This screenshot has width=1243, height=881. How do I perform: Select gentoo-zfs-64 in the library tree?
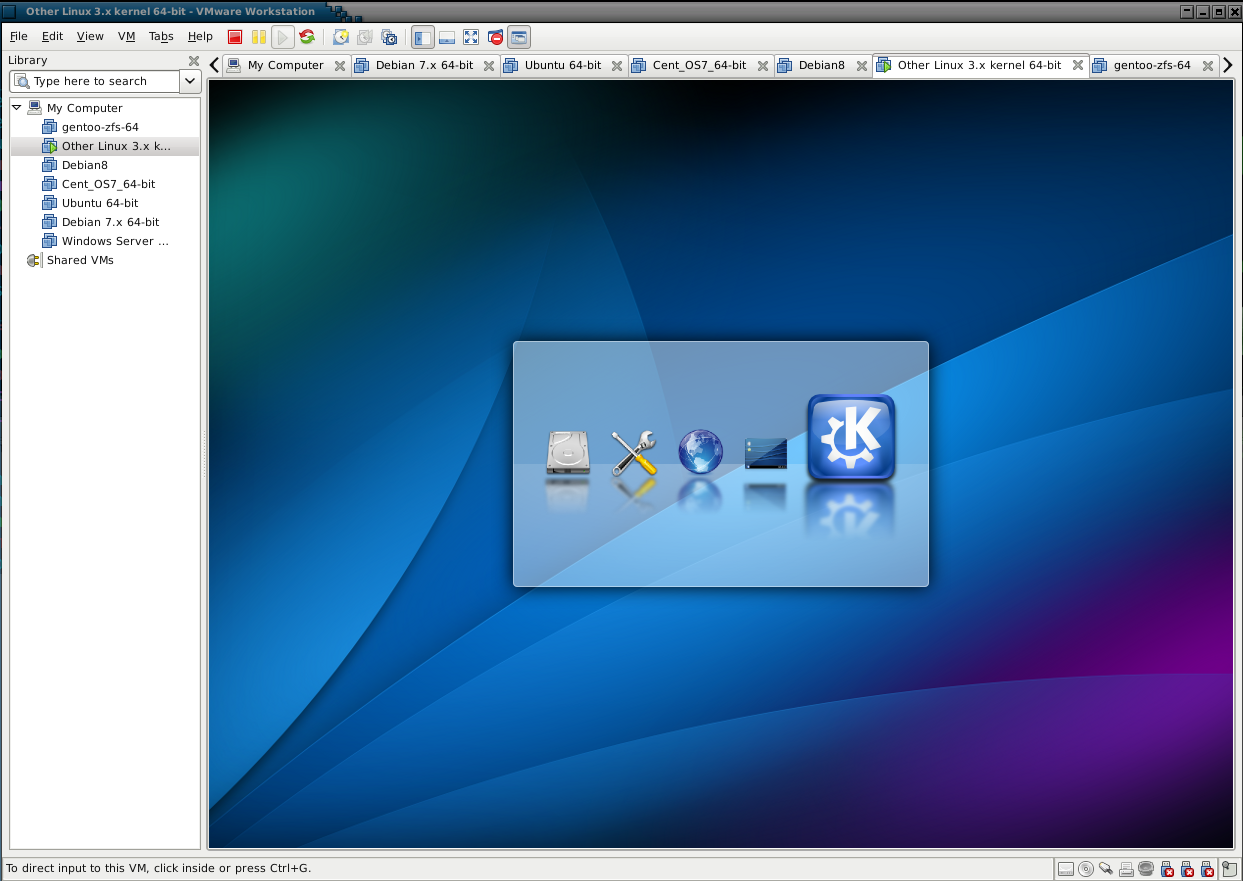click(100, 127)
